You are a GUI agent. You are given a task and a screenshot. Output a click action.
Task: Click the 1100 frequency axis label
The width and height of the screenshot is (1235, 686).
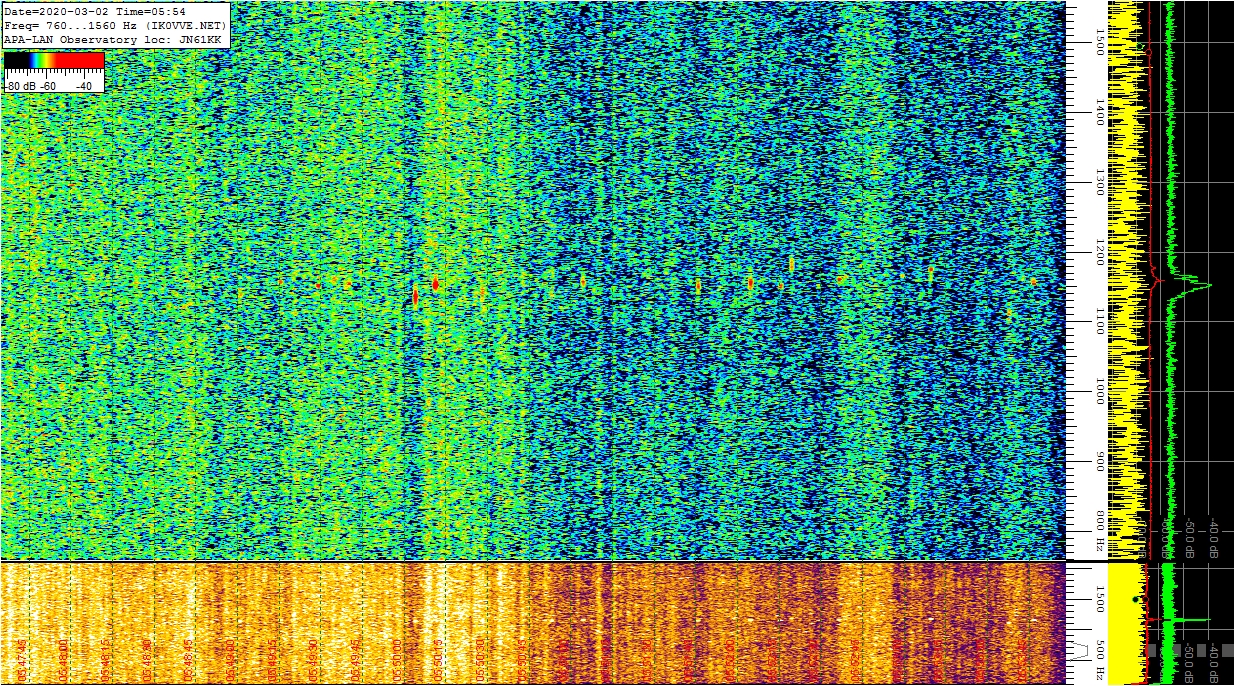pos(1099,321)
